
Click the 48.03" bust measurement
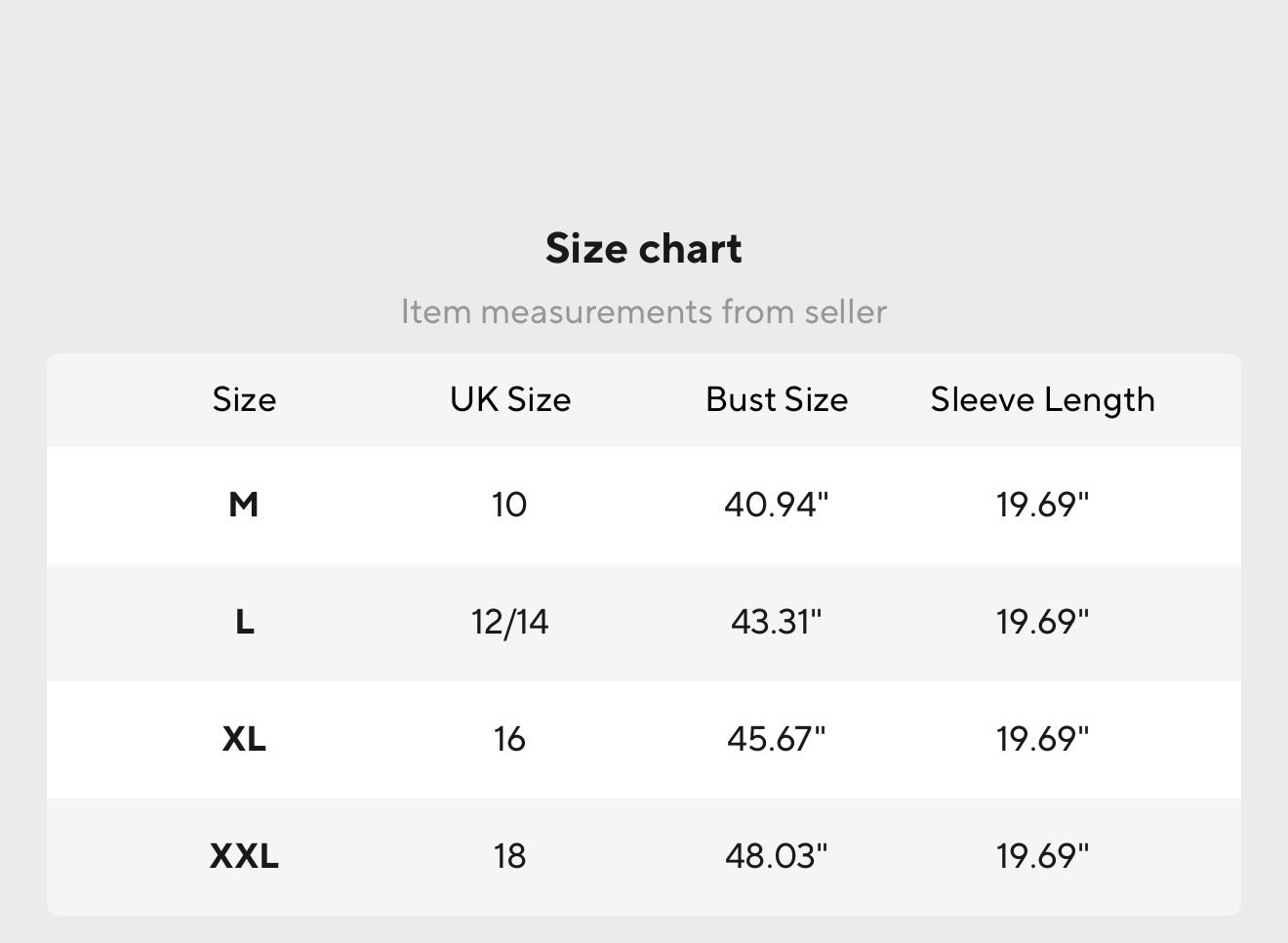(776, 856)
